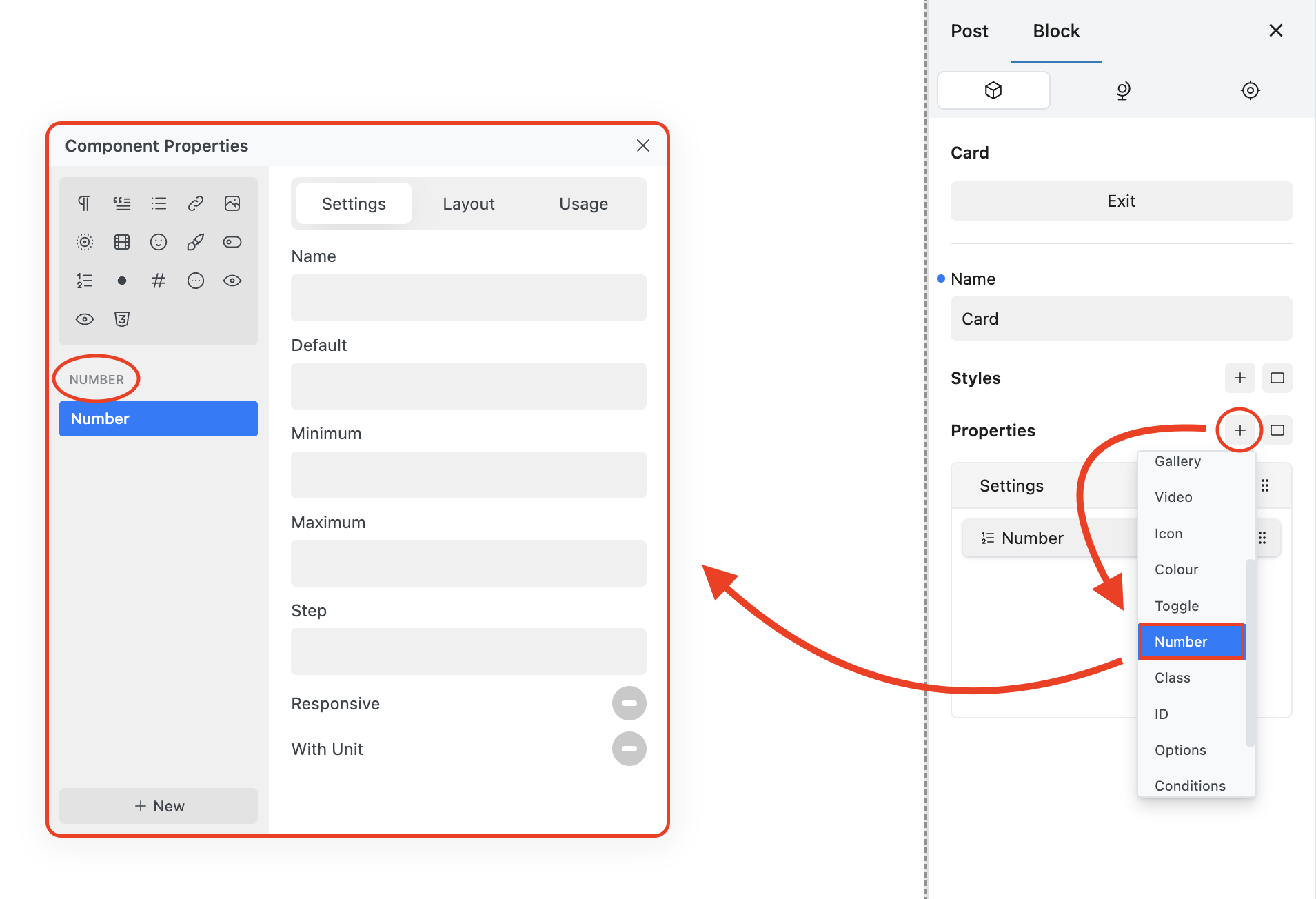The image size is (1316, 899).
Task: Click the Minimum input field
Action: pos(468,475)
